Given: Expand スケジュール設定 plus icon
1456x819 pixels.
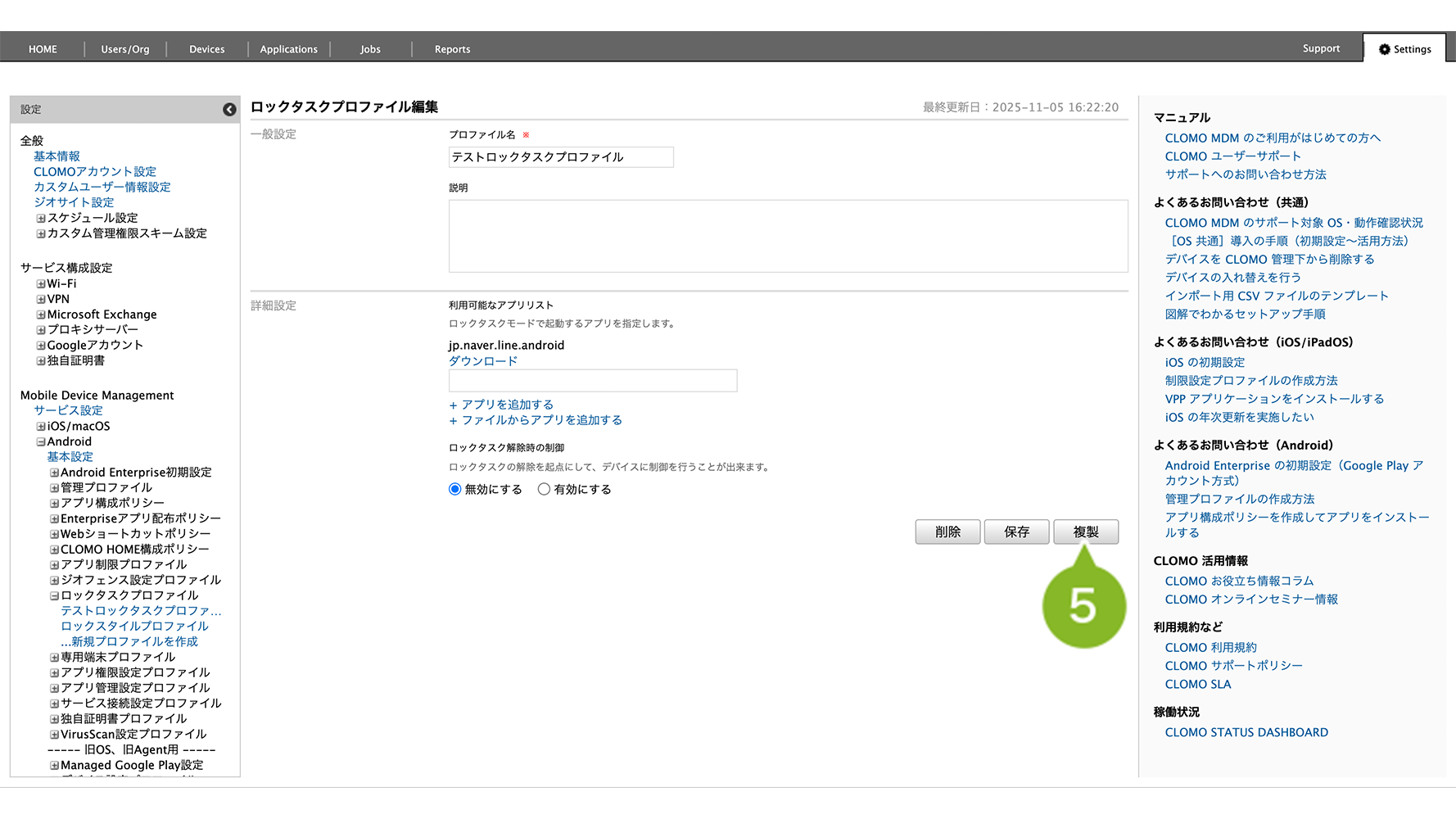Looking at the screenshot, I should pyautogui.click(x=41, y=219).
